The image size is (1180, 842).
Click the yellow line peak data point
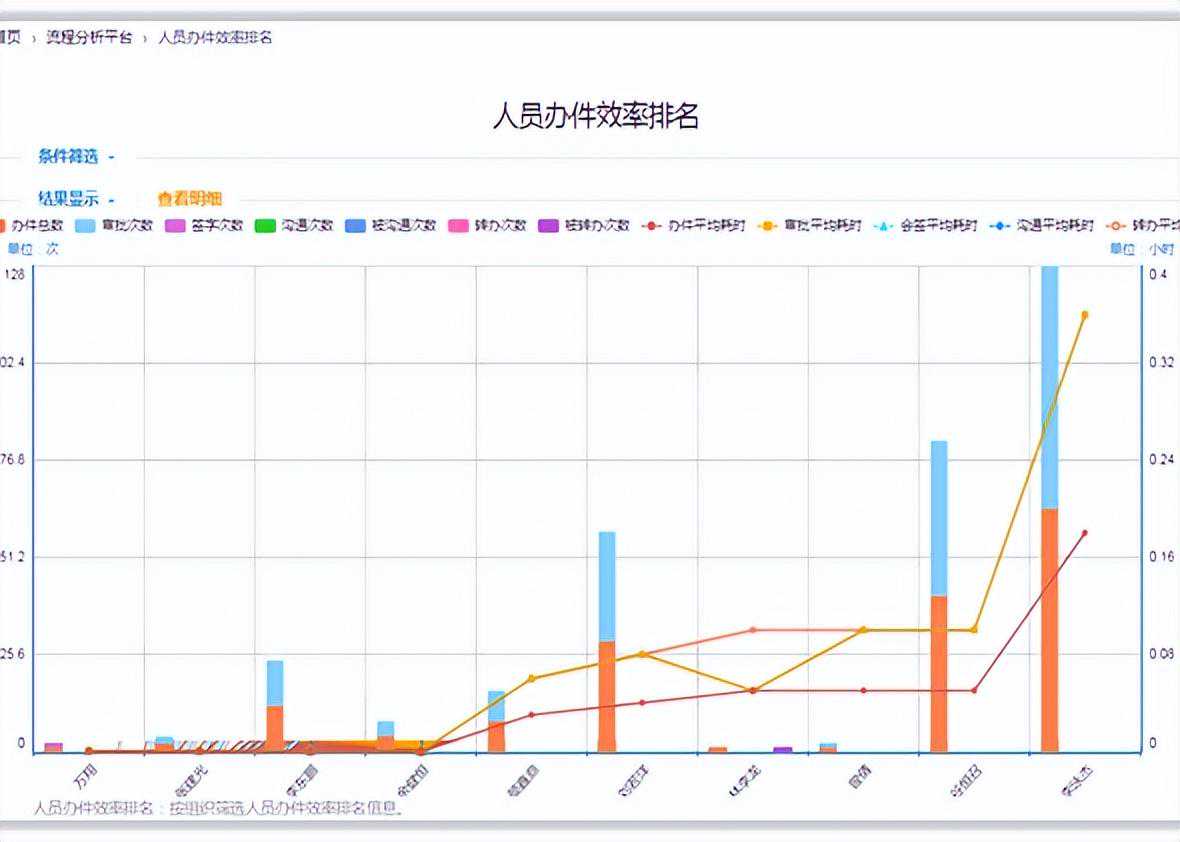[x=1084, y=315]
